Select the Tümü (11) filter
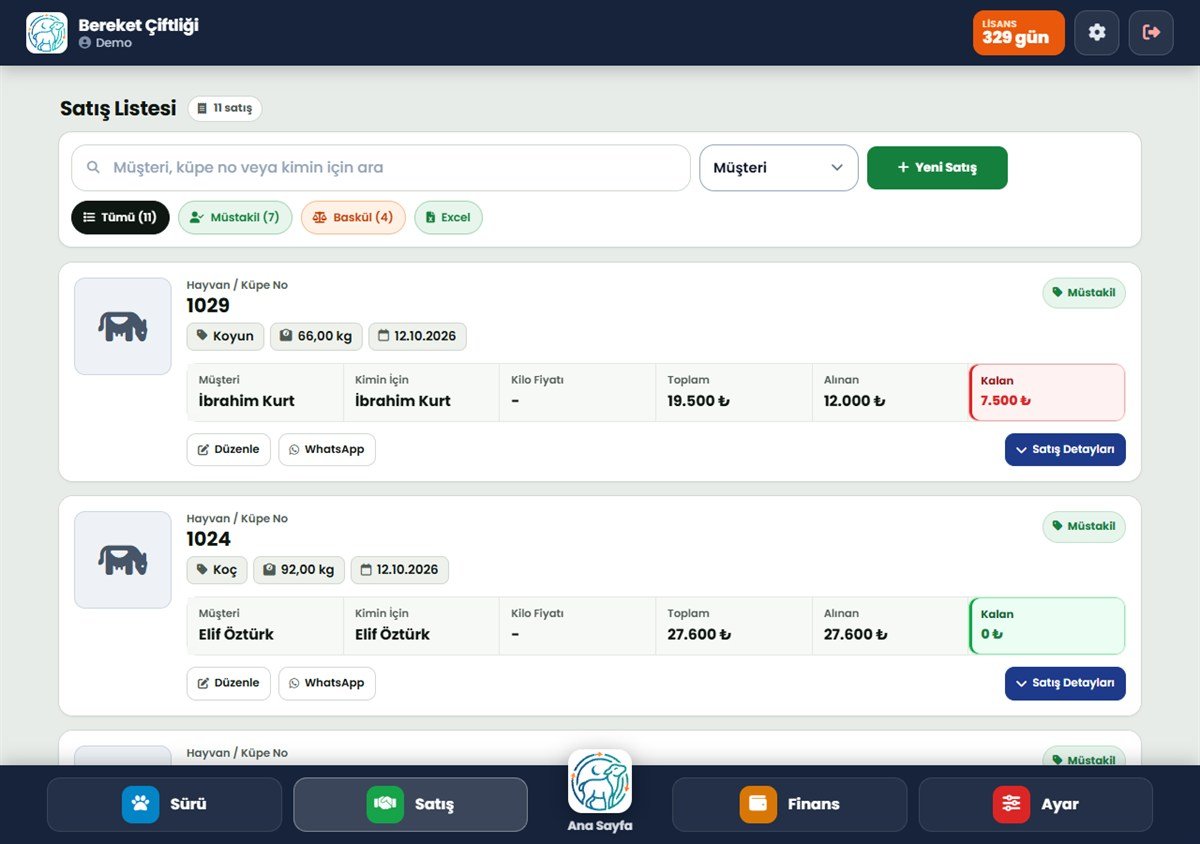Viewport: 1200px width, 844px height. 120,218
